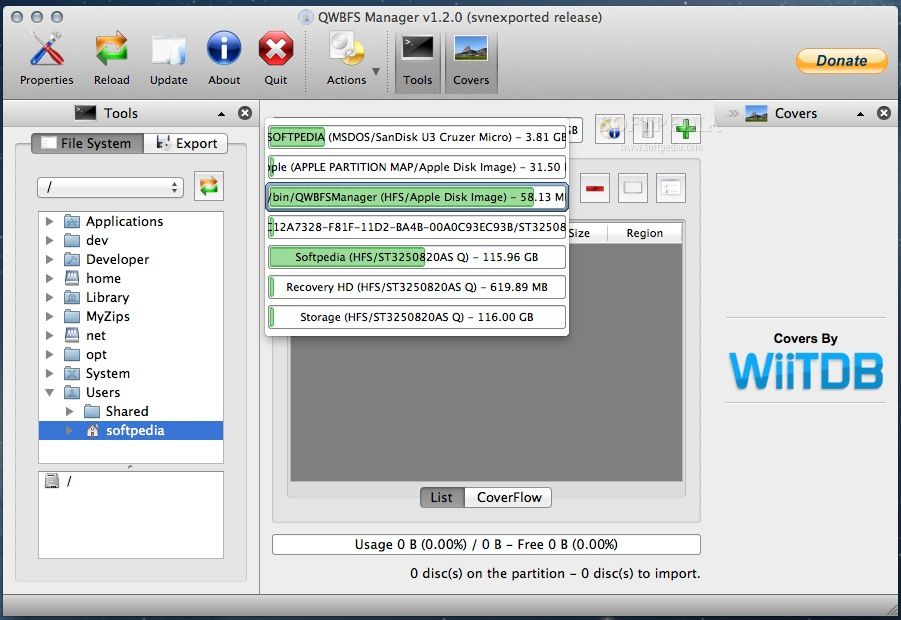This screenshot has width=901, height=620.
Task: Open the root path combo box
Action: [110, 187]
